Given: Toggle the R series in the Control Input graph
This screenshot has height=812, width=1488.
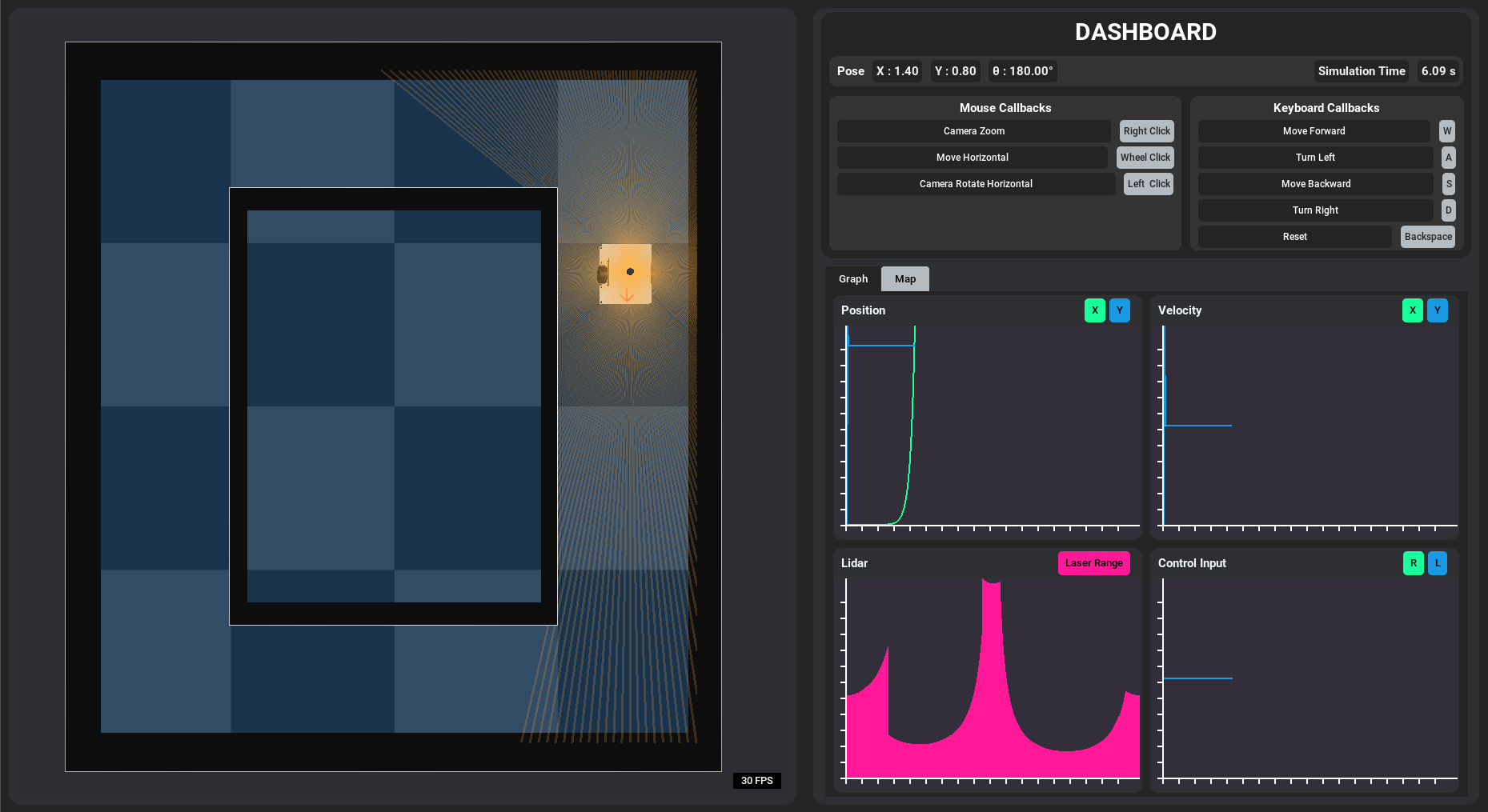Looking at the screenshot, I should [x=1414, y=563].
